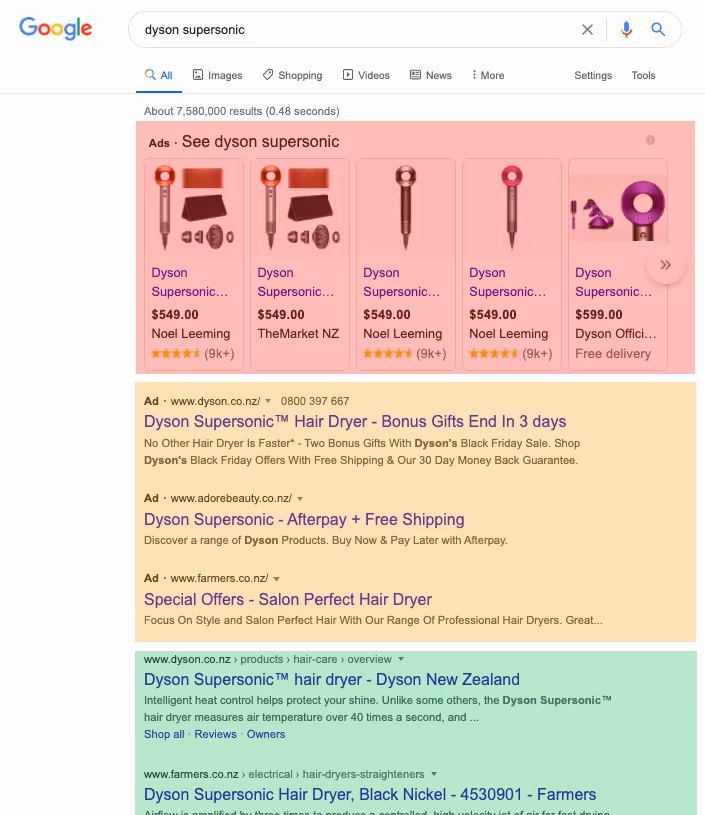Click the Reviews link under the Dyson result
705x815 pixels.
215,734
